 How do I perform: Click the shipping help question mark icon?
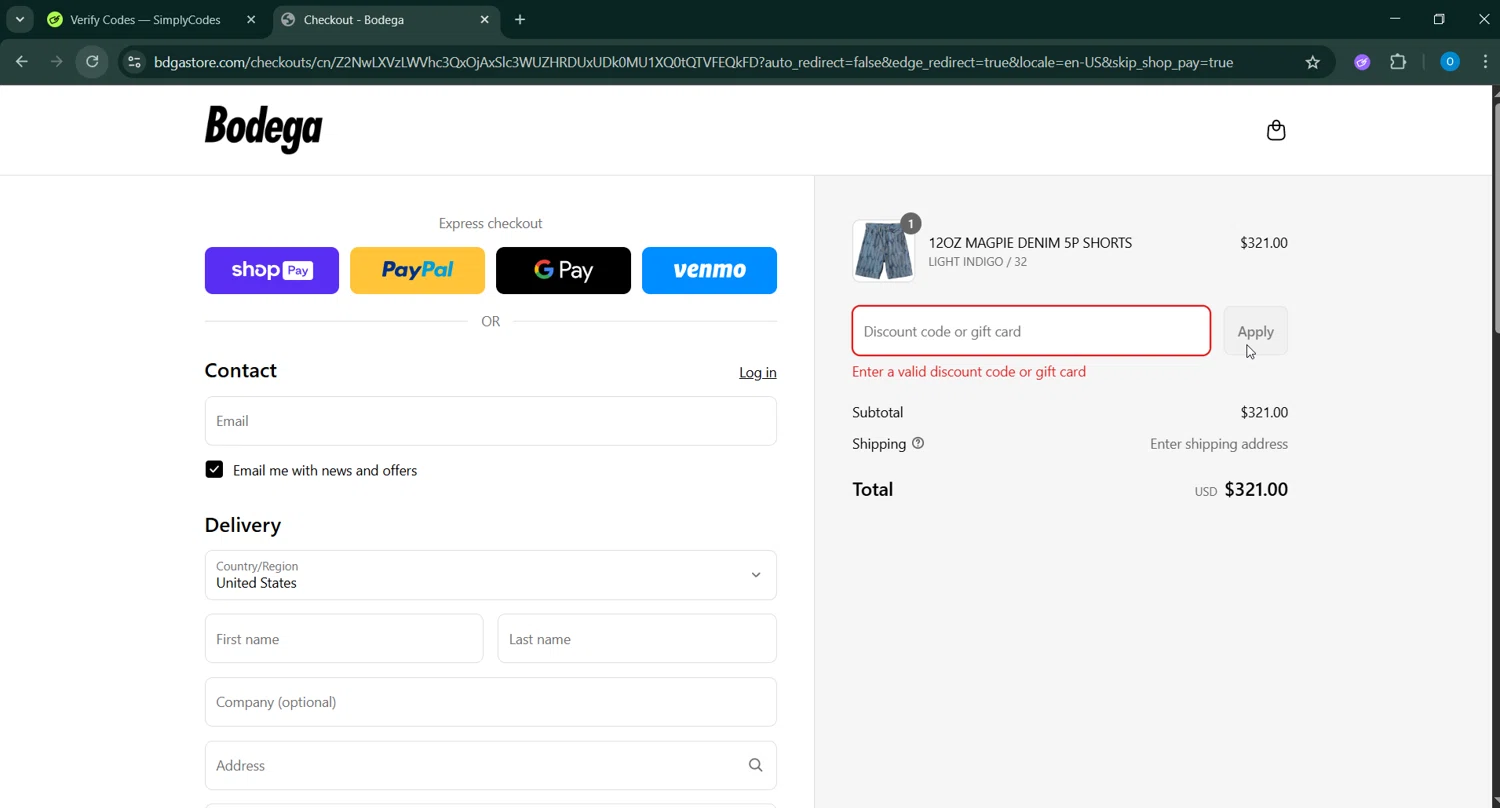pos(918,443)
